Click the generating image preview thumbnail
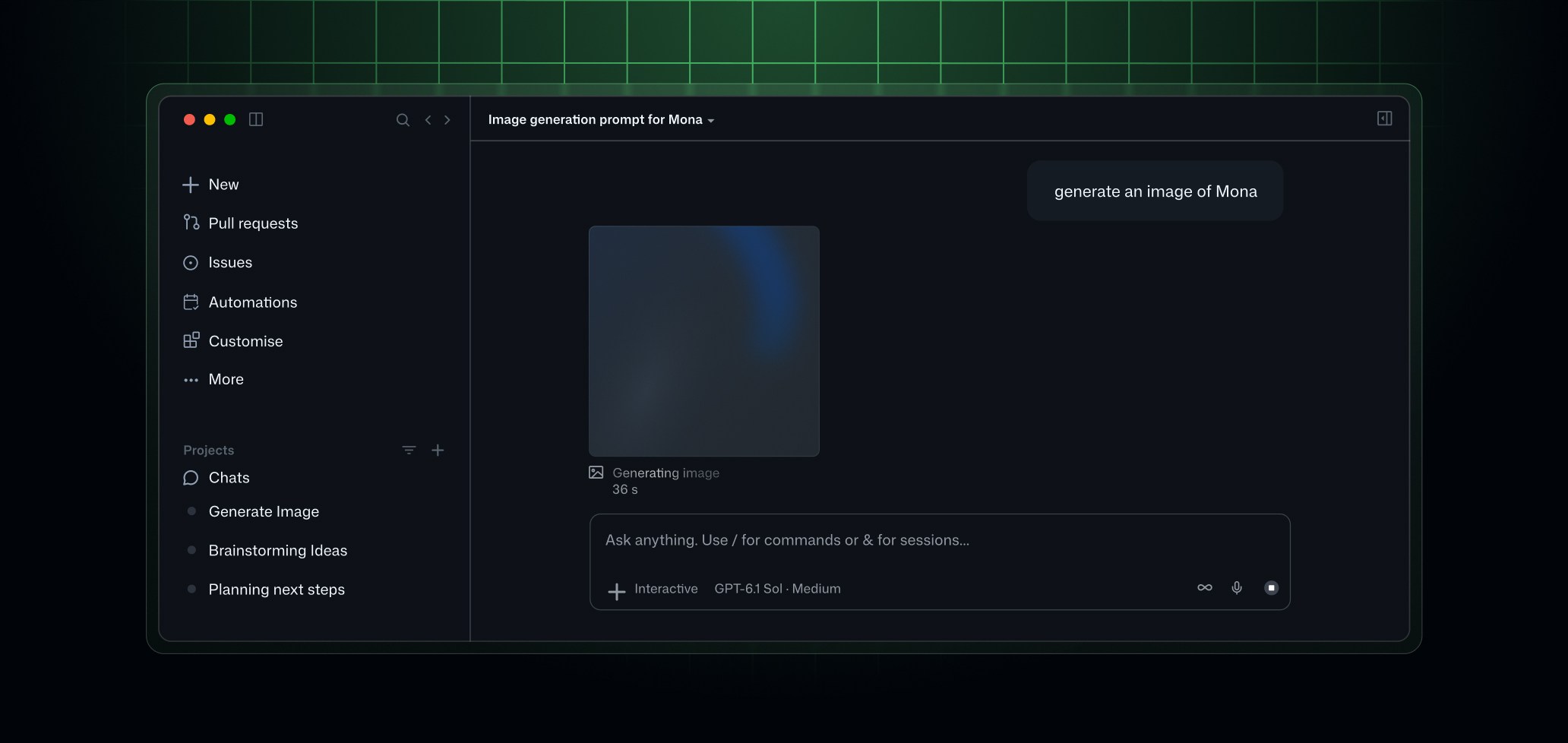 pyautogui.click(x=704, y=341)
